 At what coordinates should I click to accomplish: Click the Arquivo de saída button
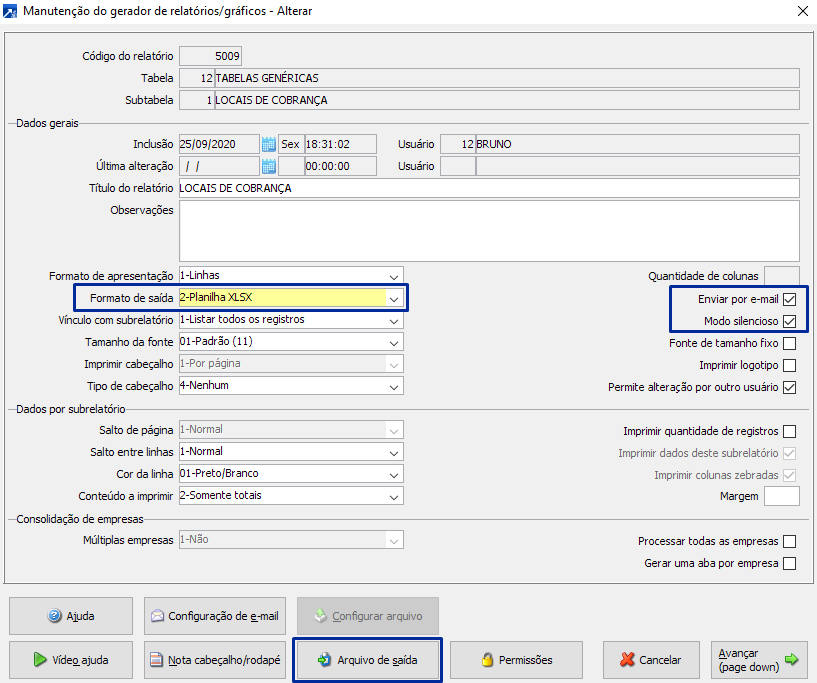pos(367,660)
